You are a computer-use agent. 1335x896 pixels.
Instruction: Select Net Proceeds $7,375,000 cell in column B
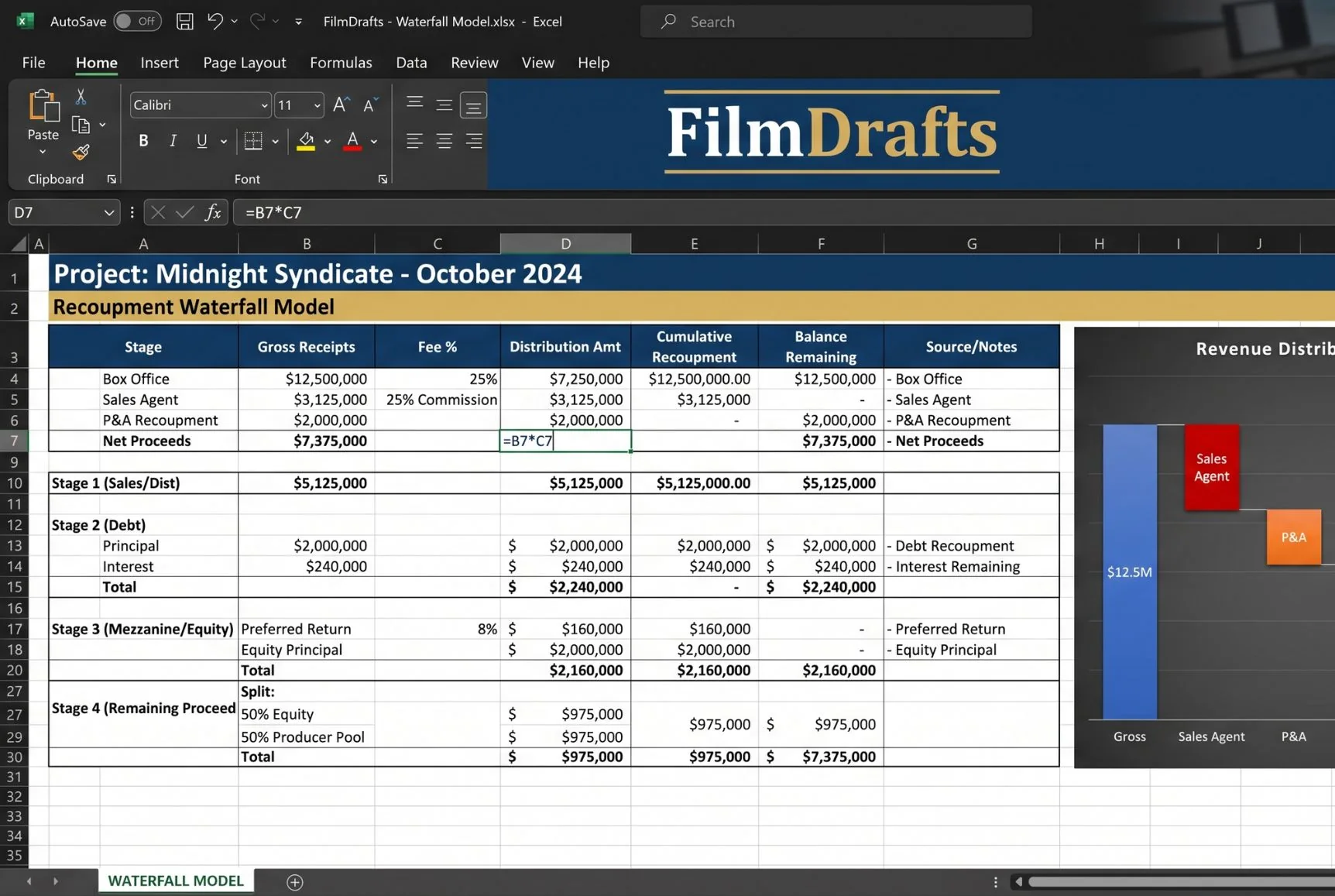tap(307, 441)
